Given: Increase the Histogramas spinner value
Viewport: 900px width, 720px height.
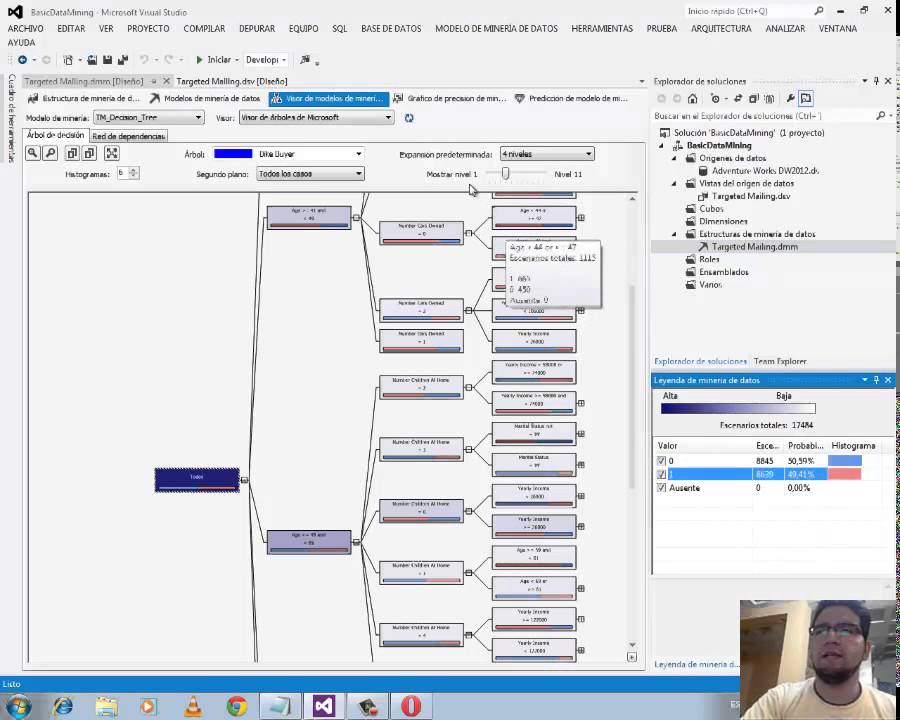Looking at the screenshot, I should [x=133, y=170].
